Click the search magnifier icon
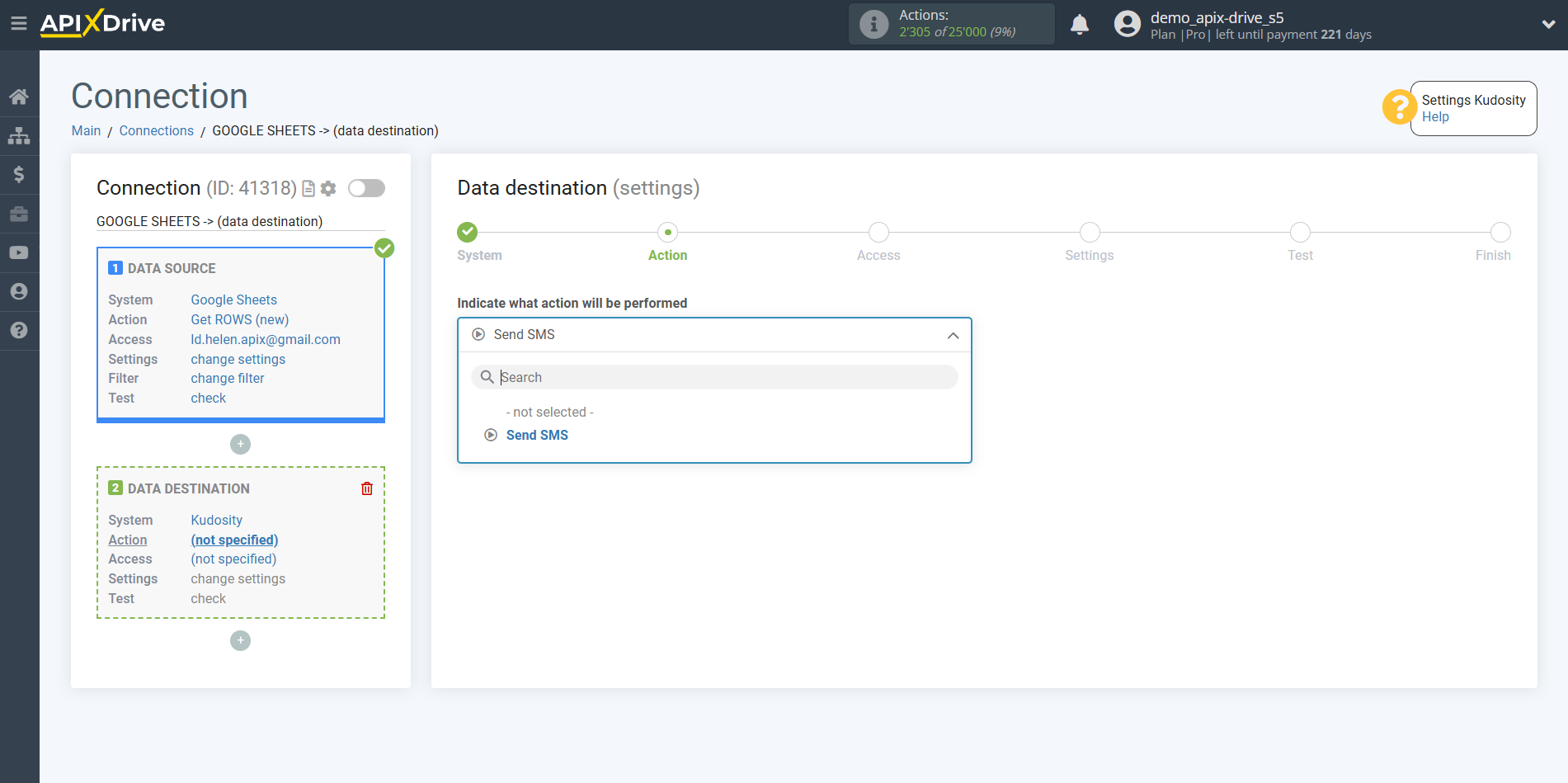This screenshot has width=1568, height=783. (x=487, y=377)
